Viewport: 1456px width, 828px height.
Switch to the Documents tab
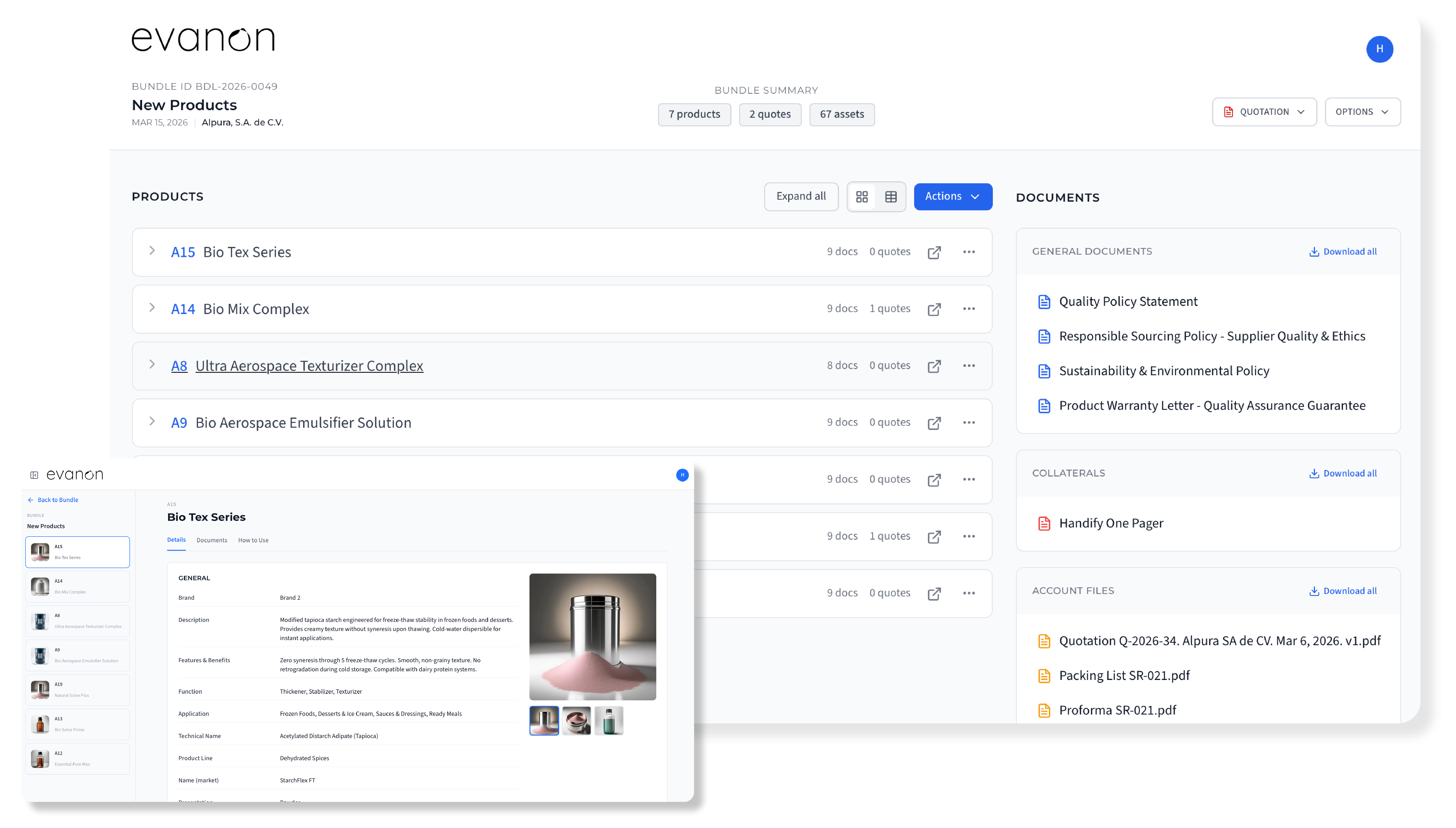click(x=212, y=540)
